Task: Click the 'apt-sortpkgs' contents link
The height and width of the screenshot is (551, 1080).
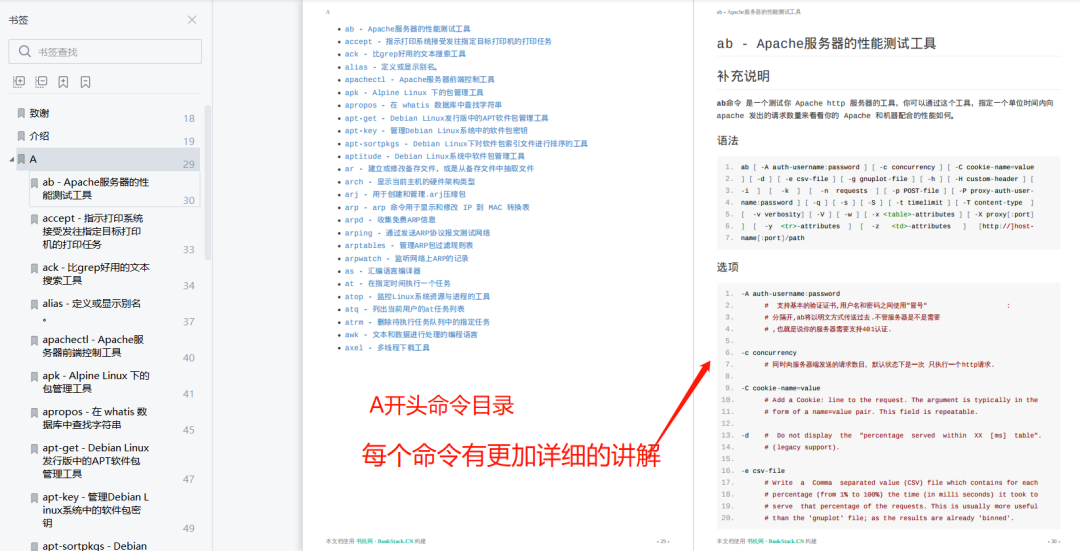Action: point(466,143)
